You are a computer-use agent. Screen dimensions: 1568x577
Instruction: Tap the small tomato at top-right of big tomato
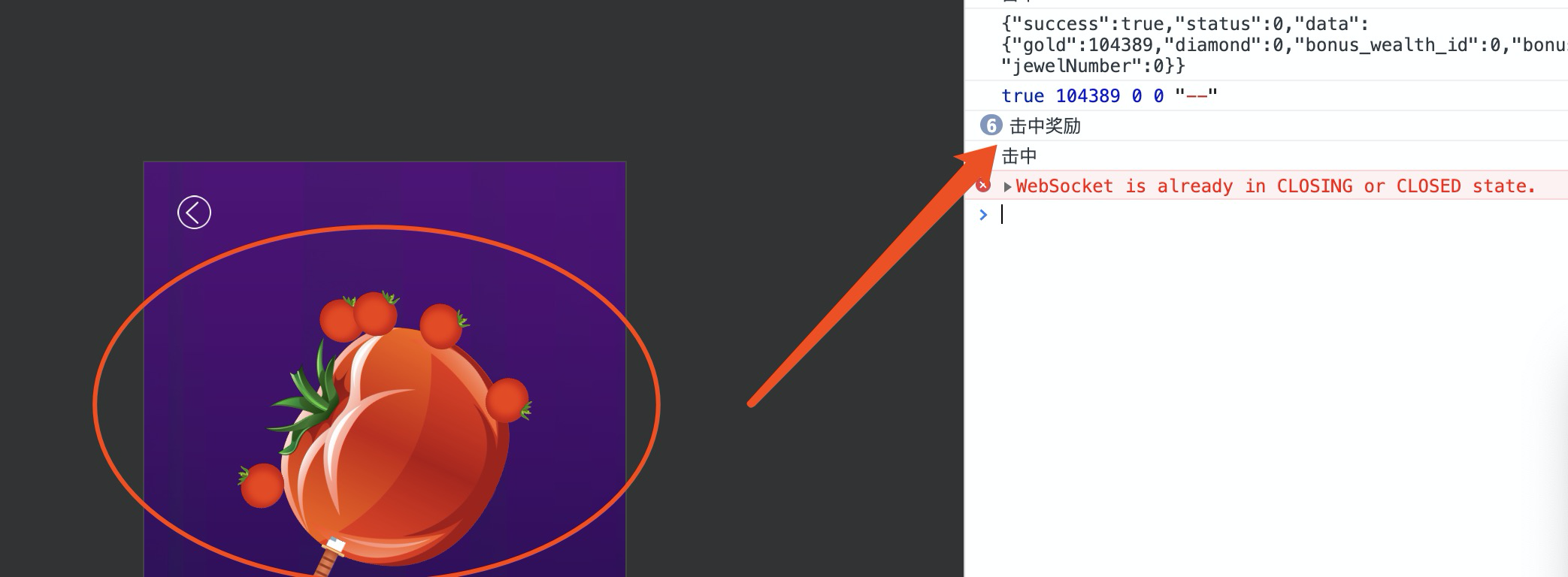pos(443,326)
